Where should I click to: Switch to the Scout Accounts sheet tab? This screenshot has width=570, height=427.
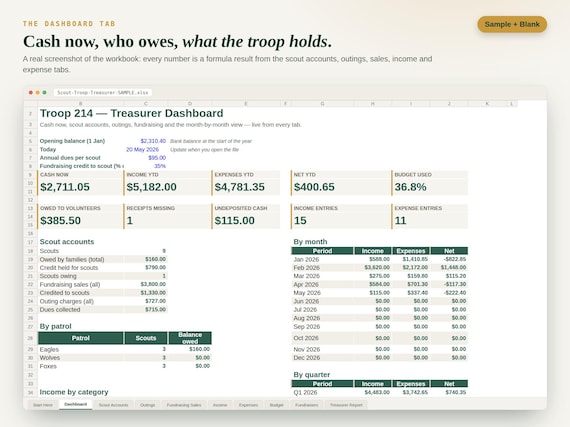(113, 405)
